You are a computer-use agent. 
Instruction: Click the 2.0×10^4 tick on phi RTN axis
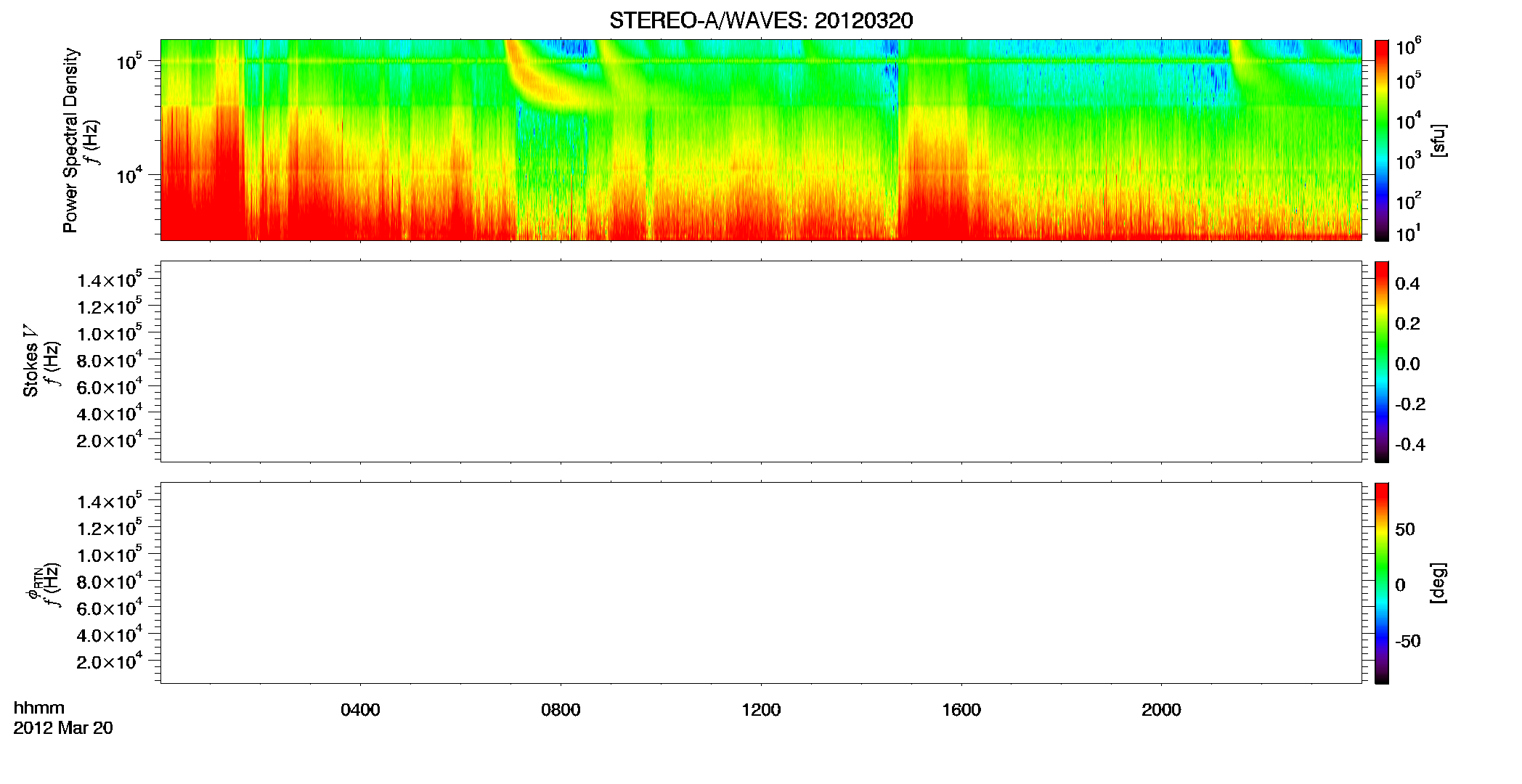(x=110, y=661)
